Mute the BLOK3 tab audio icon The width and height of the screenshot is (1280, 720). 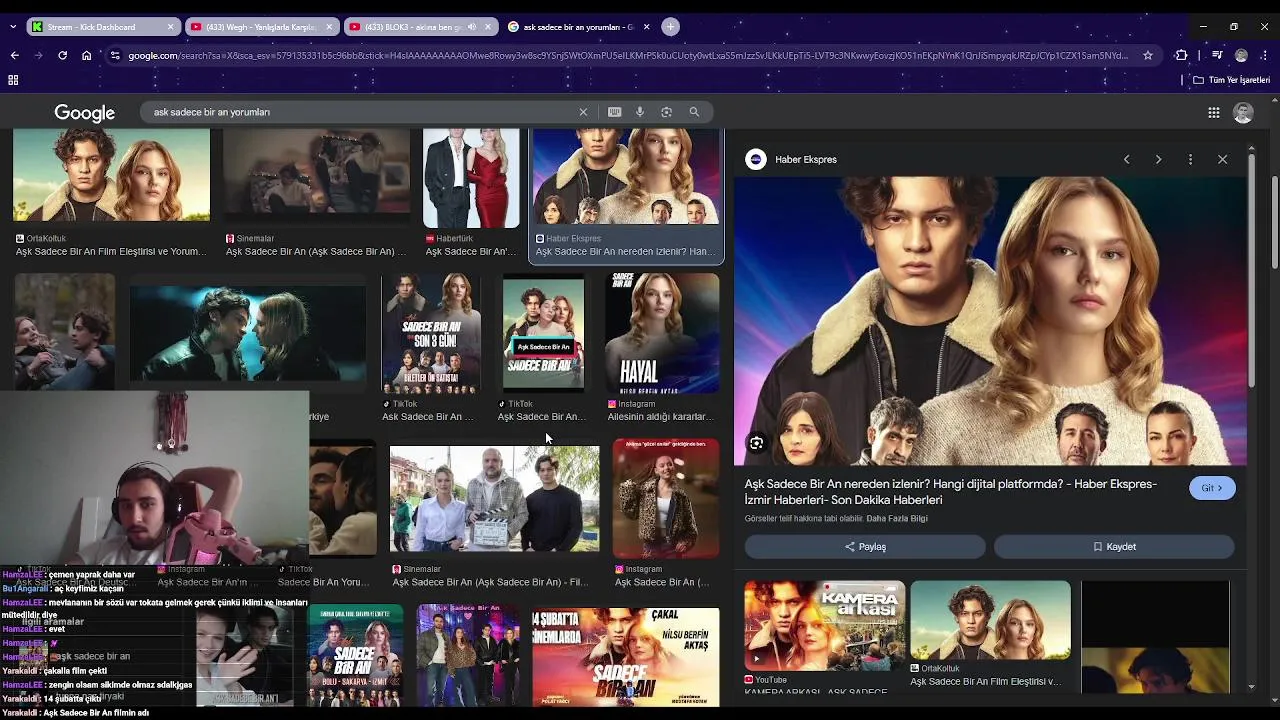click(472, 27)
